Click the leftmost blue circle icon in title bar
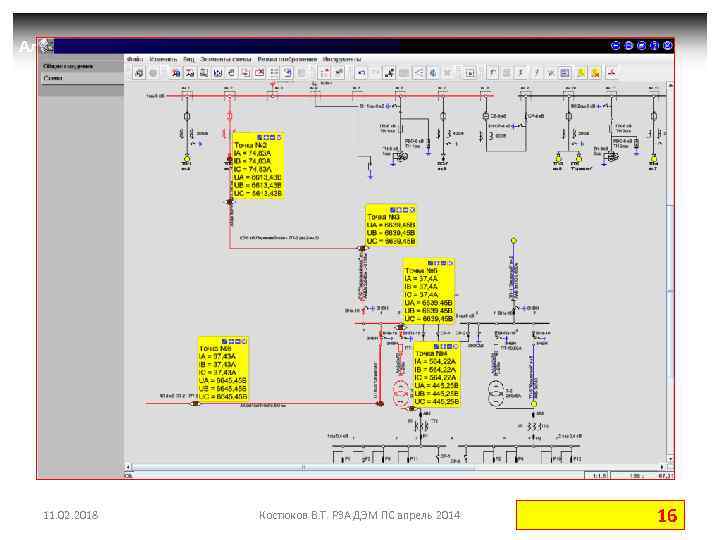The width and height of the screenshot is (720, 540). 615,45
